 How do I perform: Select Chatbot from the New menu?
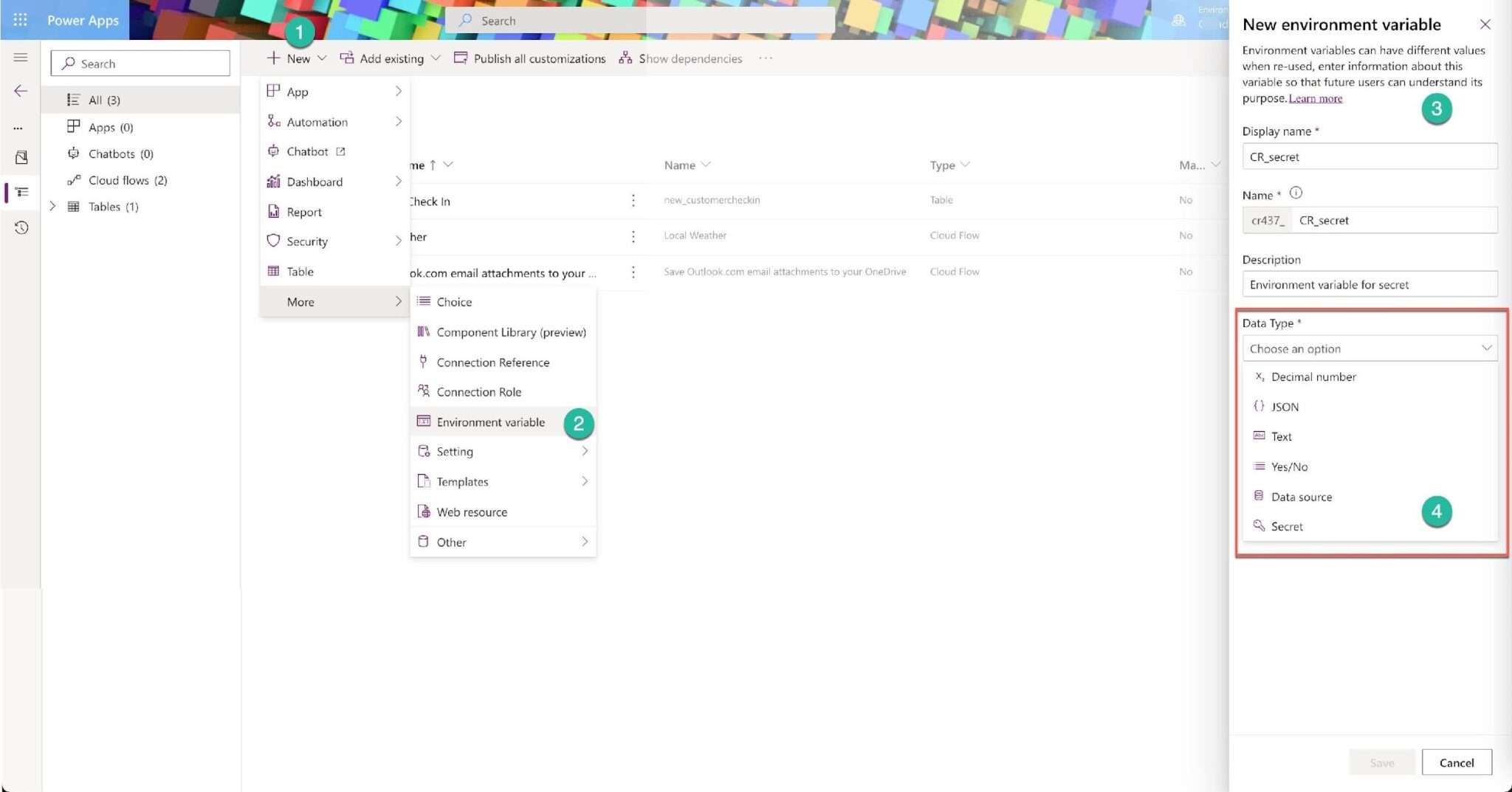[x=335, y=151]
